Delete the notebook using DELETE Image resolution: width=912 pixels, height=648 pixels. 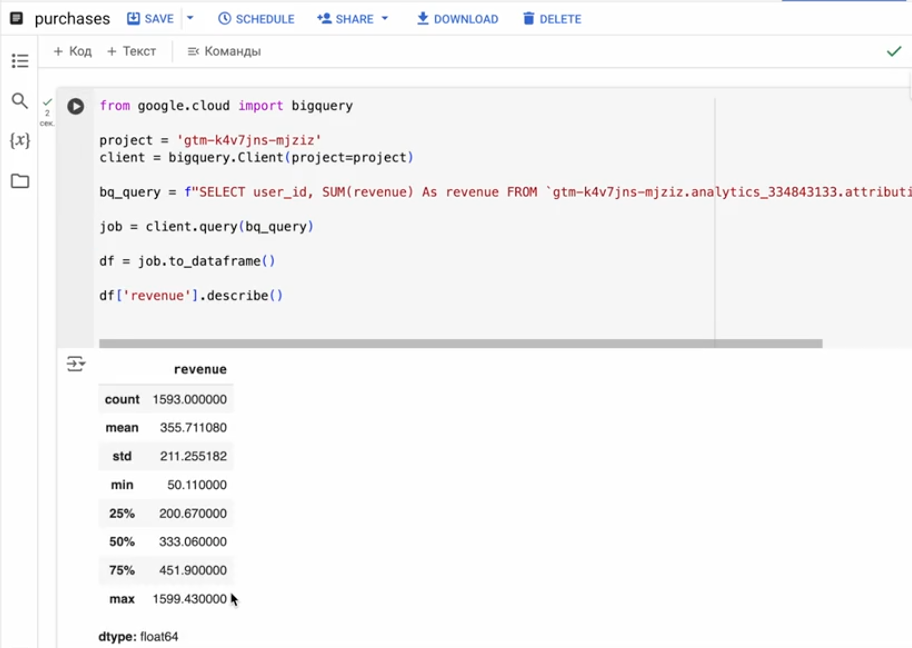(551, 19)
